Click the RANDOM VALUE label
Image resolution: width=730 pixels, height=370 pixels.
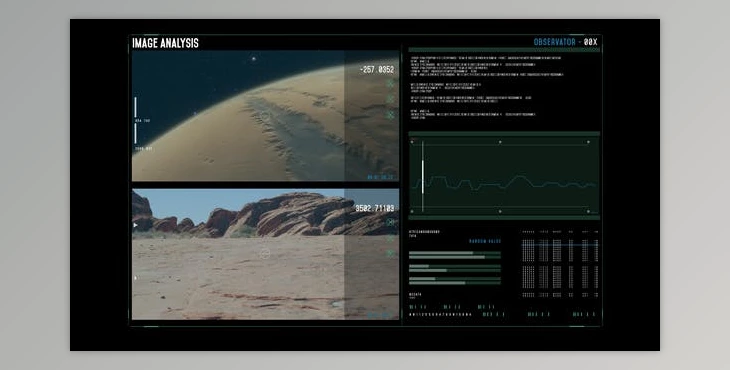(485, 242)
